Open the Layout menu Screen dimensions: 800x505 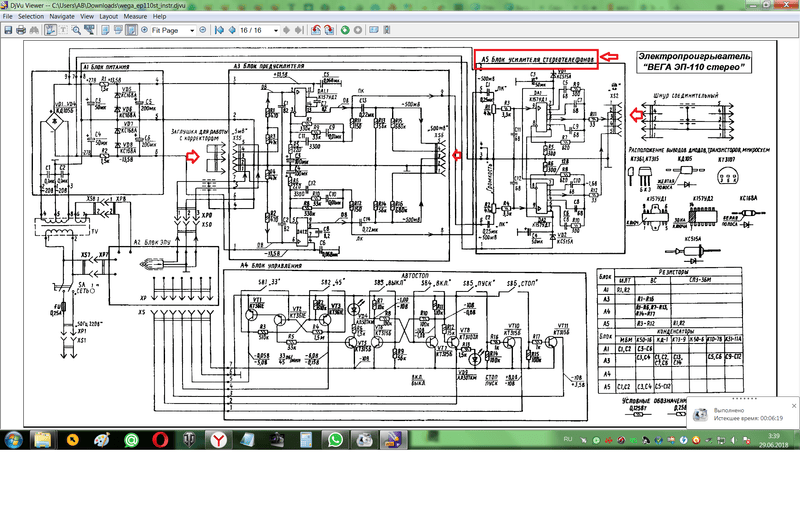point(109,16)
